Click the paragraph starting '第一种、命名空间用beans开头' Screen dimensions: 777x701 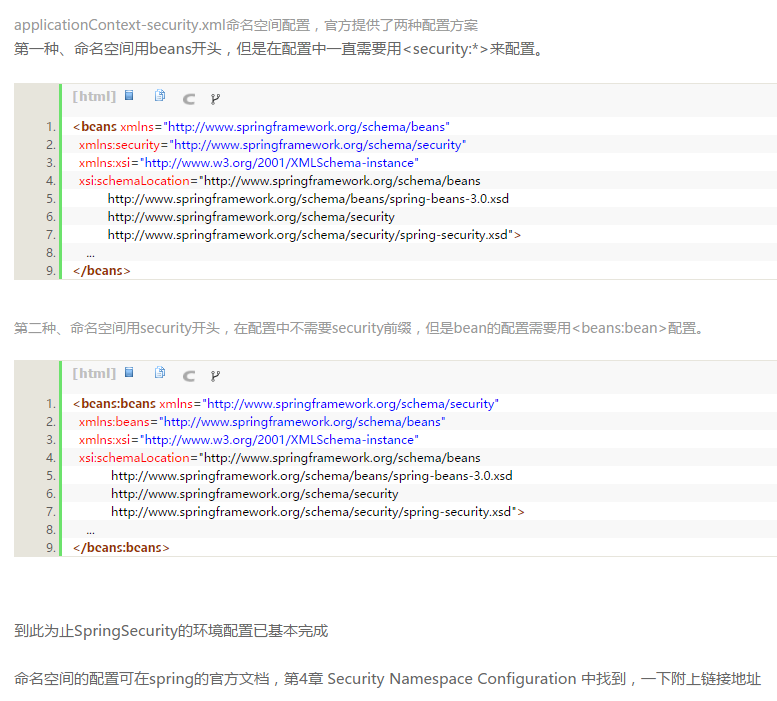(280, 49)
